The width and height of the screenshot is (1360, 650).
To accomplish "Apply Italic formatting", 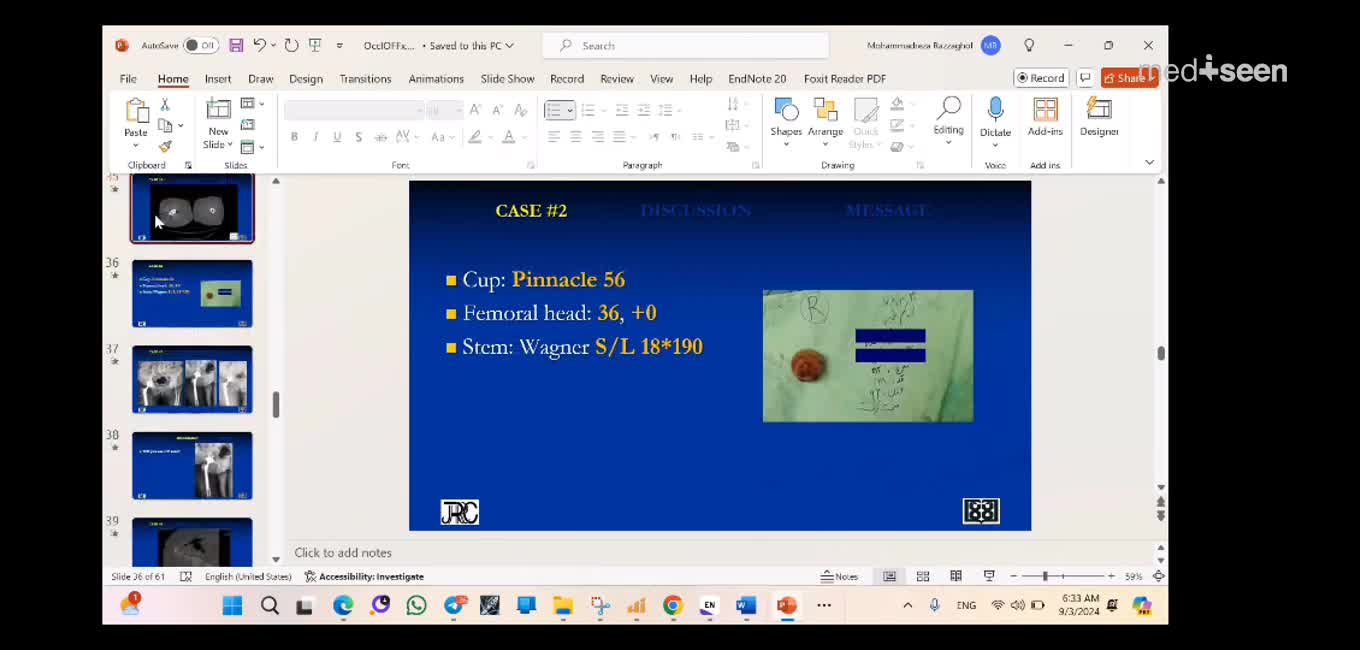I will click(x=316, y=137).
